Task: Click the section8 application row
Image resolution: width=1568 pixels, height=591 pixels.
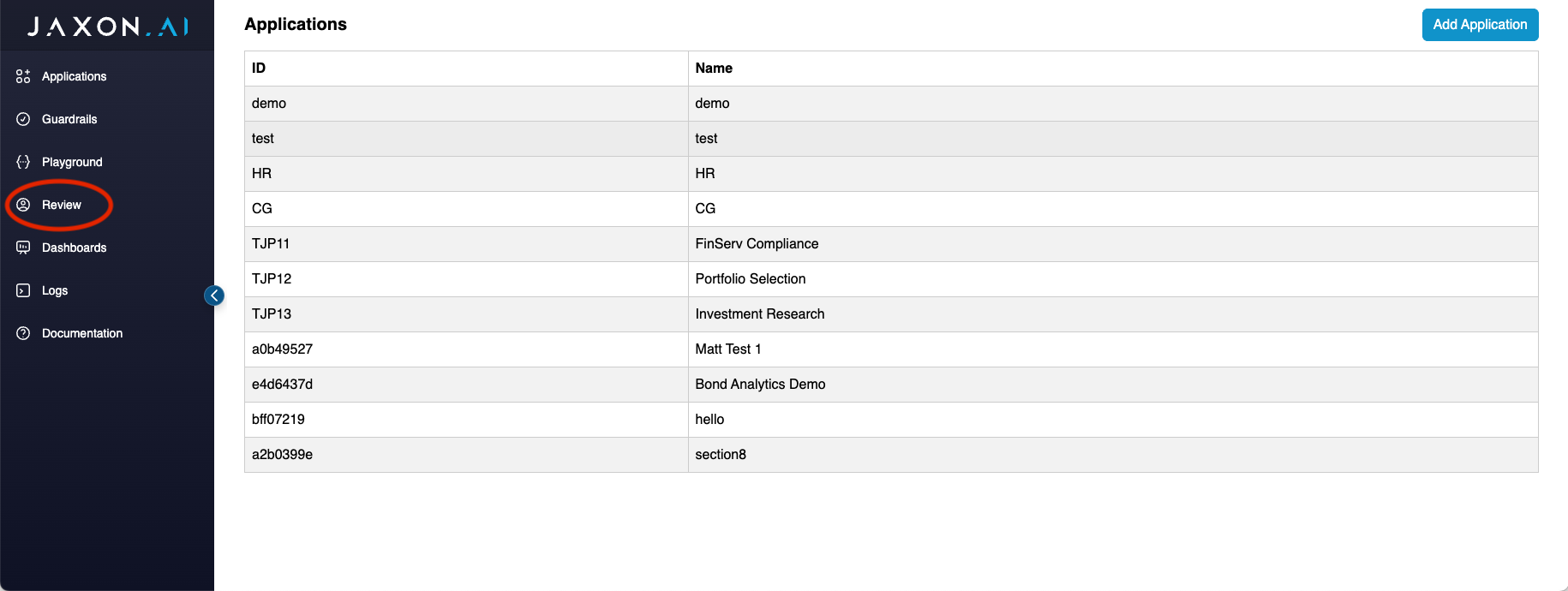Action: tap(721, 455)
